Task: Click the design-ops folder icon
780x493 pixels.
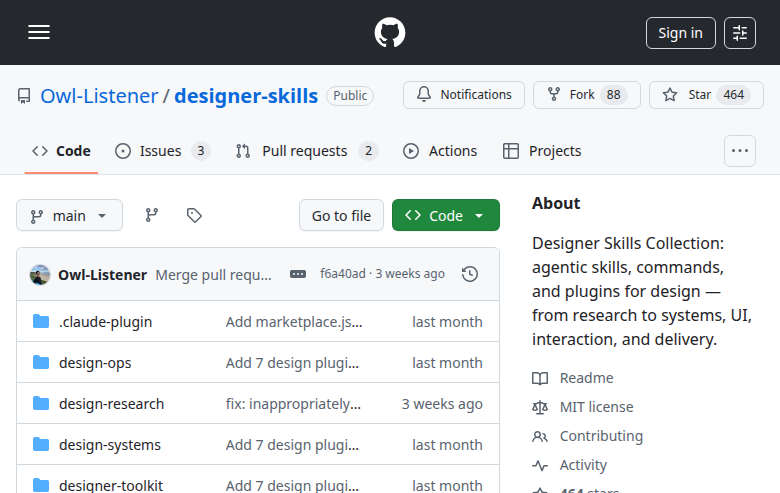Action: (x=41, y=362)
